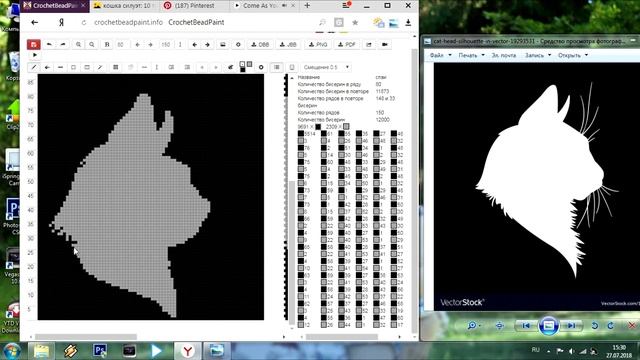Open Открыть menu in photo viewer

[572, 55]
